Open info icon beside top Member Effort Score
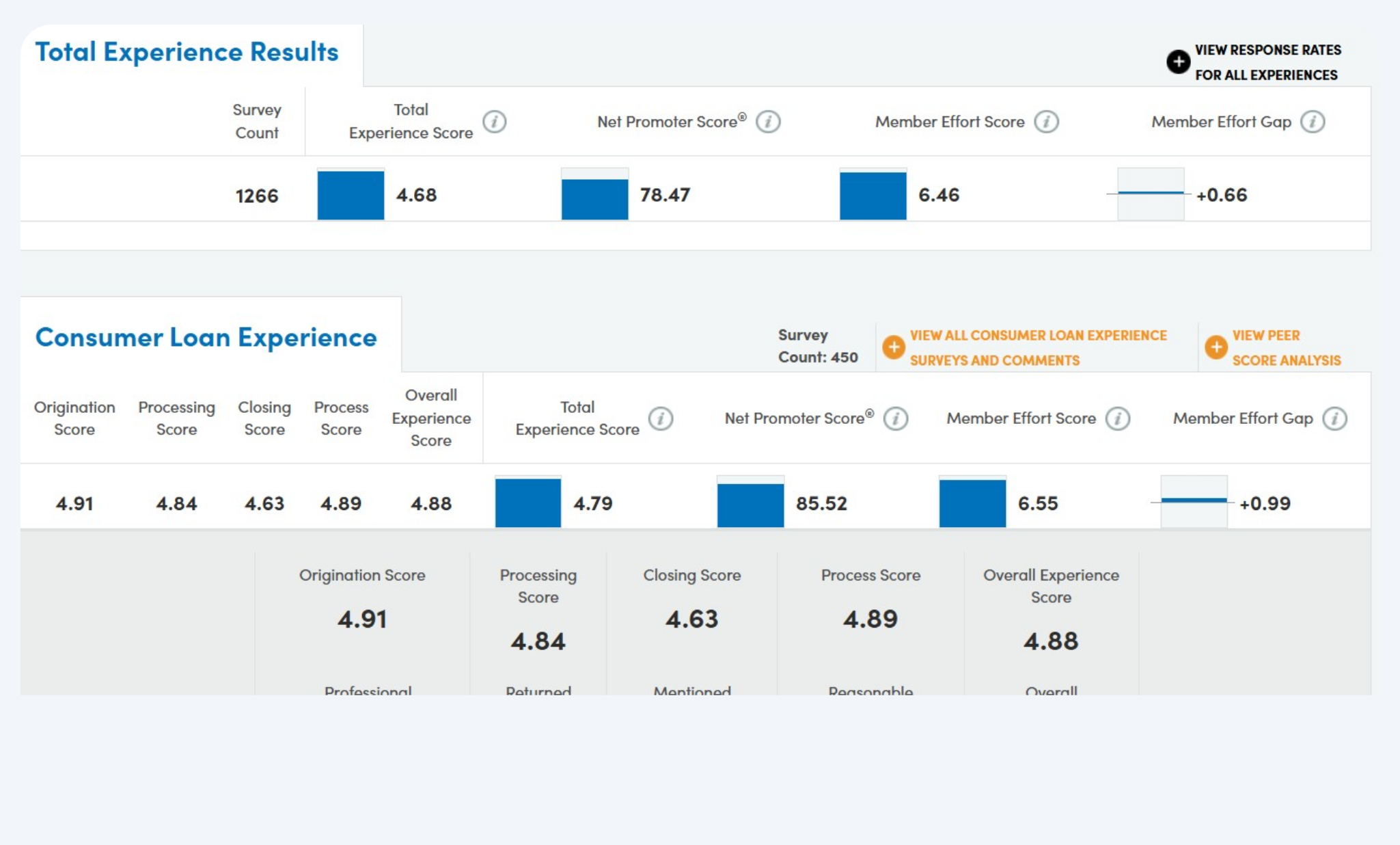The width and height of the screenshot is (1400, 845). 1046,122
